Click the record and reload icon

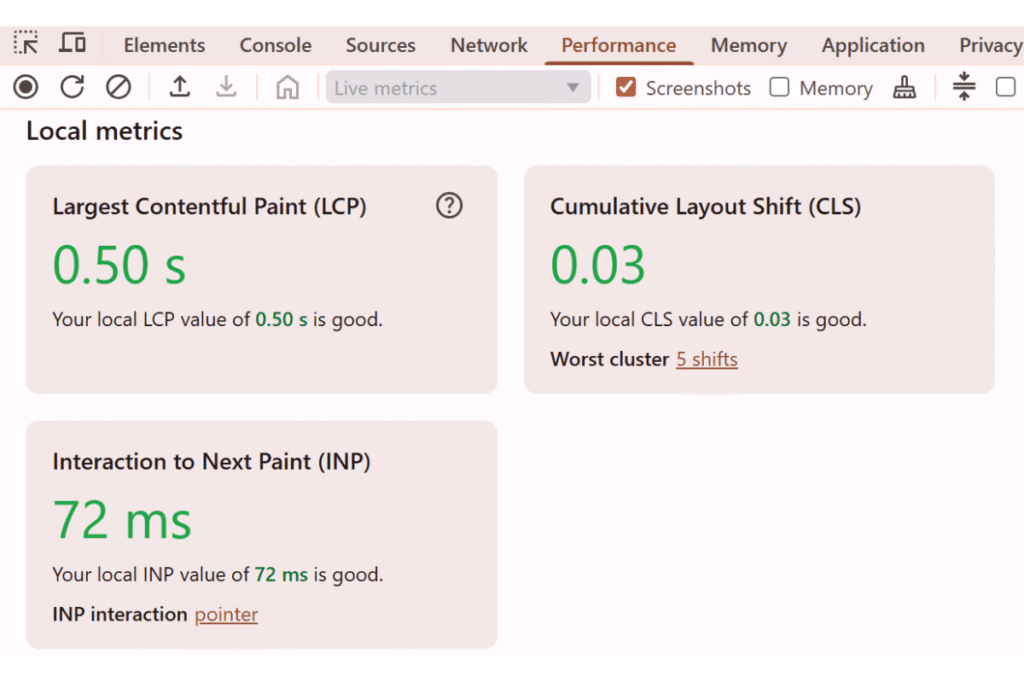tap(72, 88)
